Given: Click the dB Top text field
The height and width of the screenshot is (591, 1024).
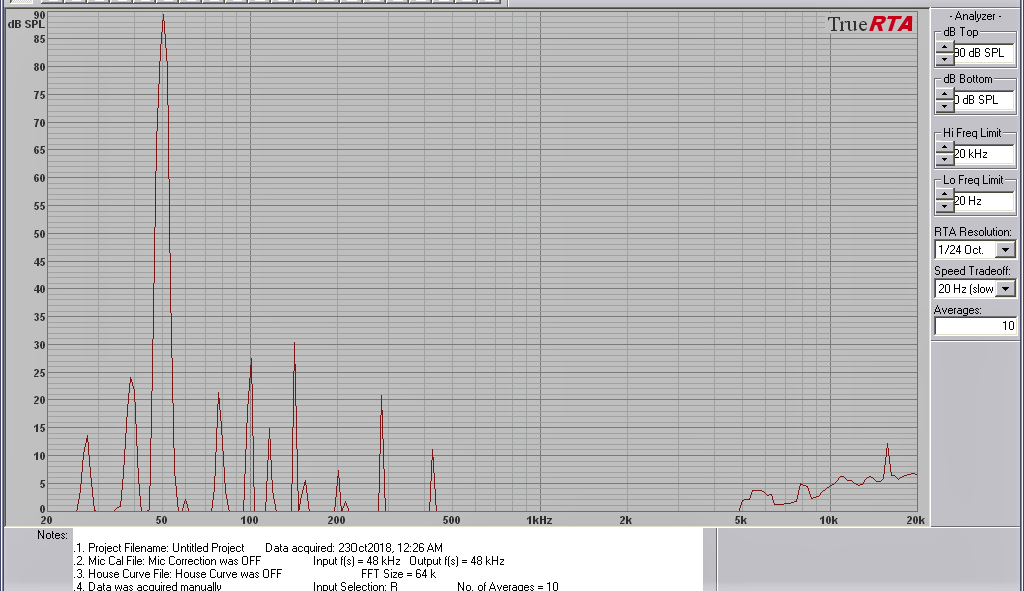Looking at the screenshot, I should (x=983, y=53).
